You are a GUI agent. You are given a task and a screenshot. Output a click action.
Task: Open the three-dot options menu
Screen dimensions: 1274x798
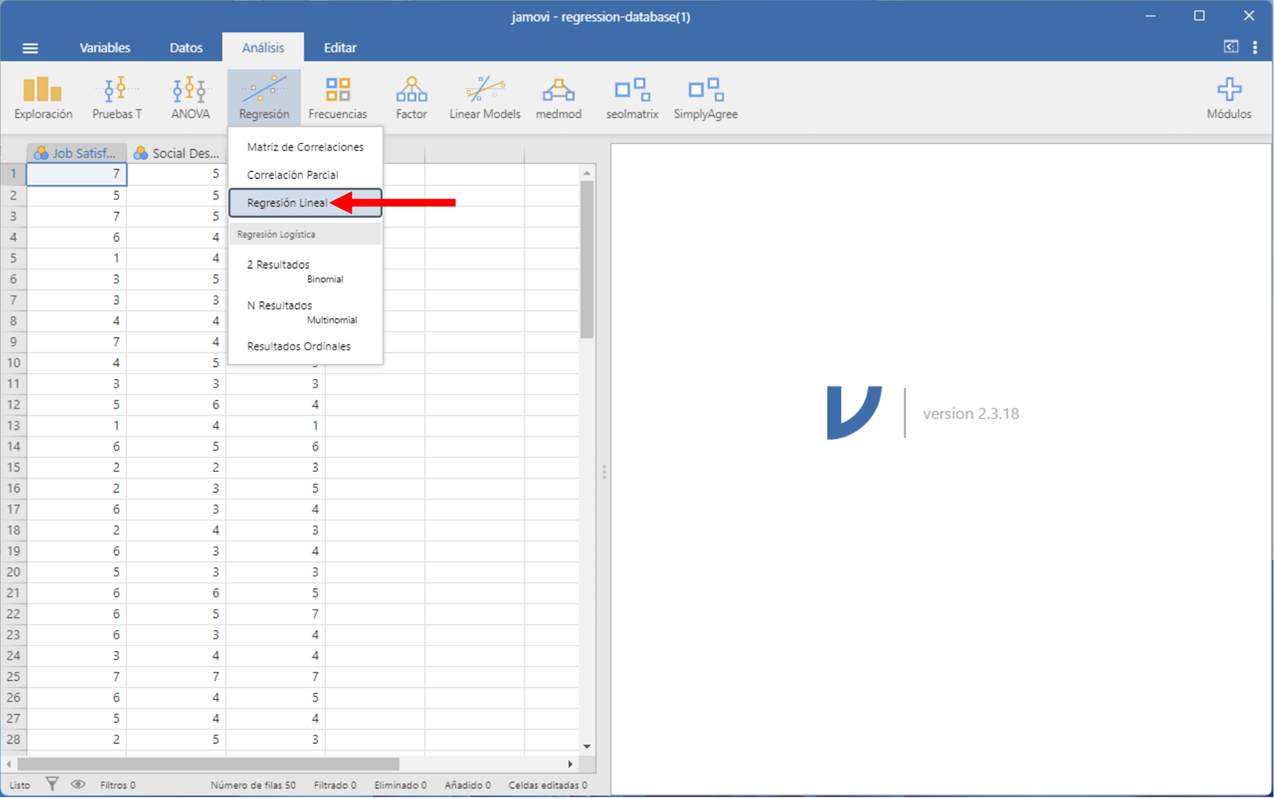[1255, 48]
